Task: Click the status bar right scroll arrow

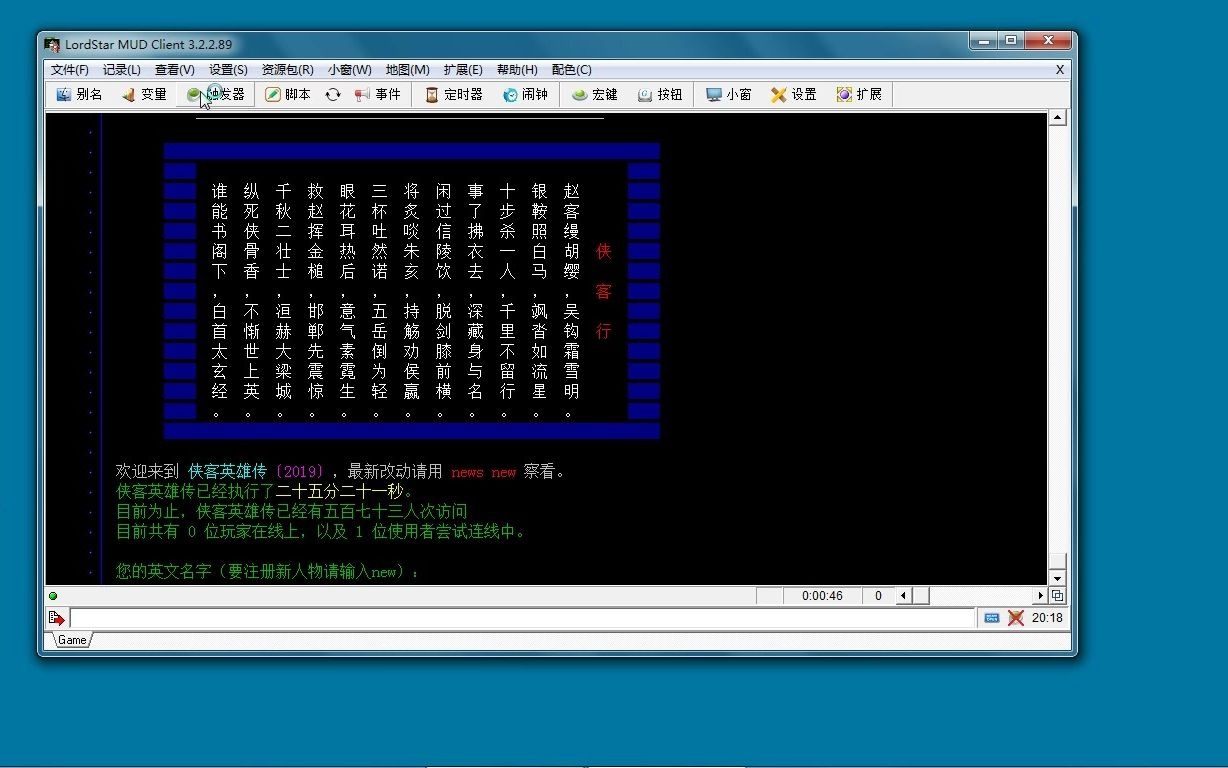Action: point(1041,596)
